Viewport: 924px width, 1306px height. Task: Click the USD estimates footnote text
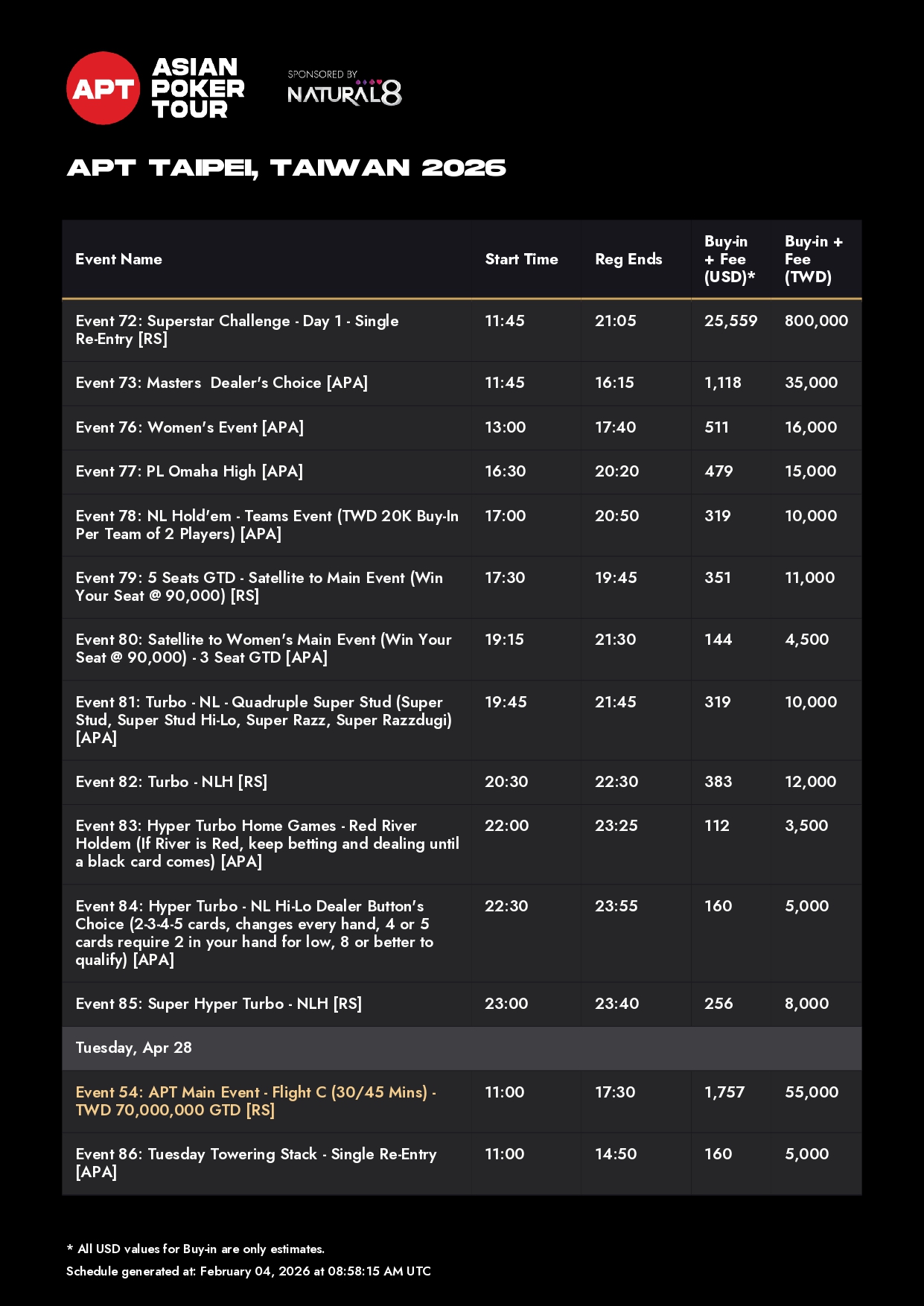196,1249
